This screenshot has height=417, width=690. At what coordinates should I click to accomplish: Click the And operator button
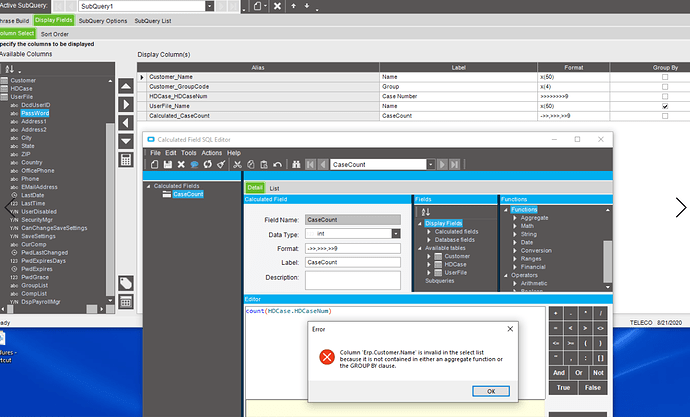558,373
